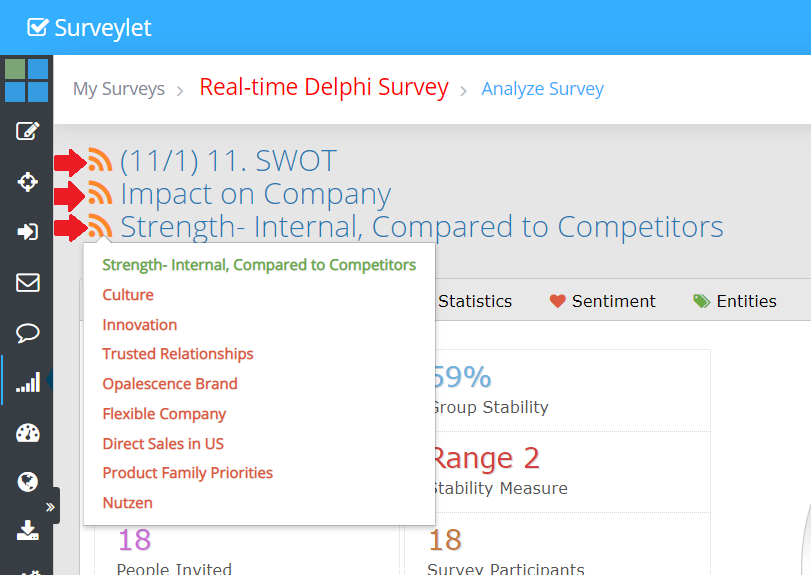Click the globe icon in sidebar
This screenshot has height=575, width=811.
coord(27,482)
